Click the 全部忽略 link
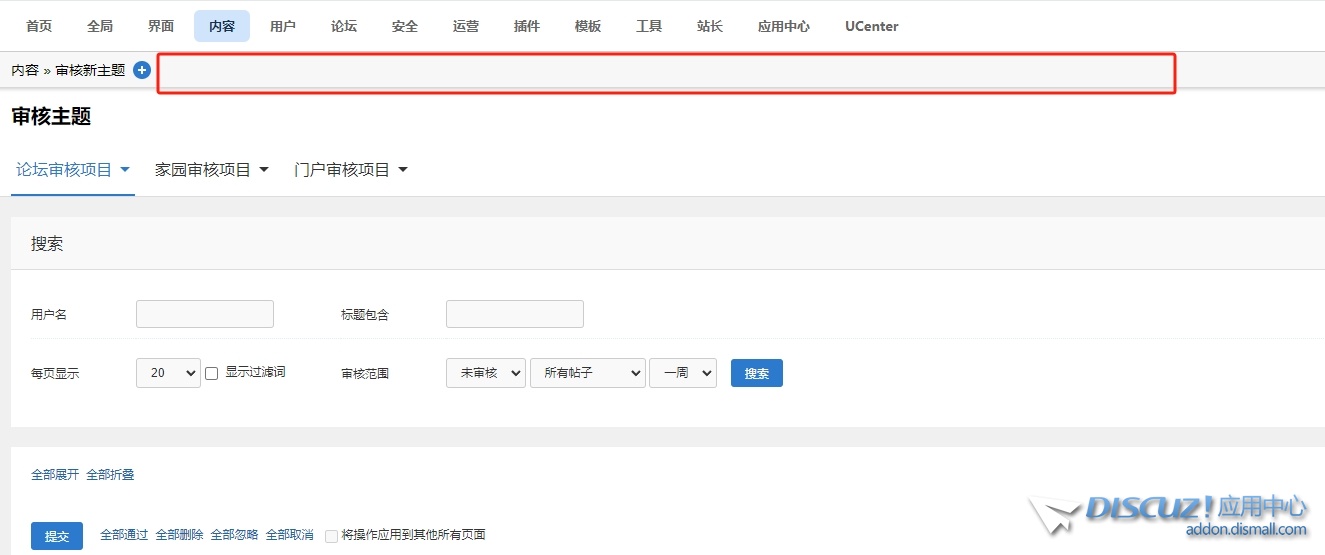This screenshot has width=1325, height=555. pos(234,535)
